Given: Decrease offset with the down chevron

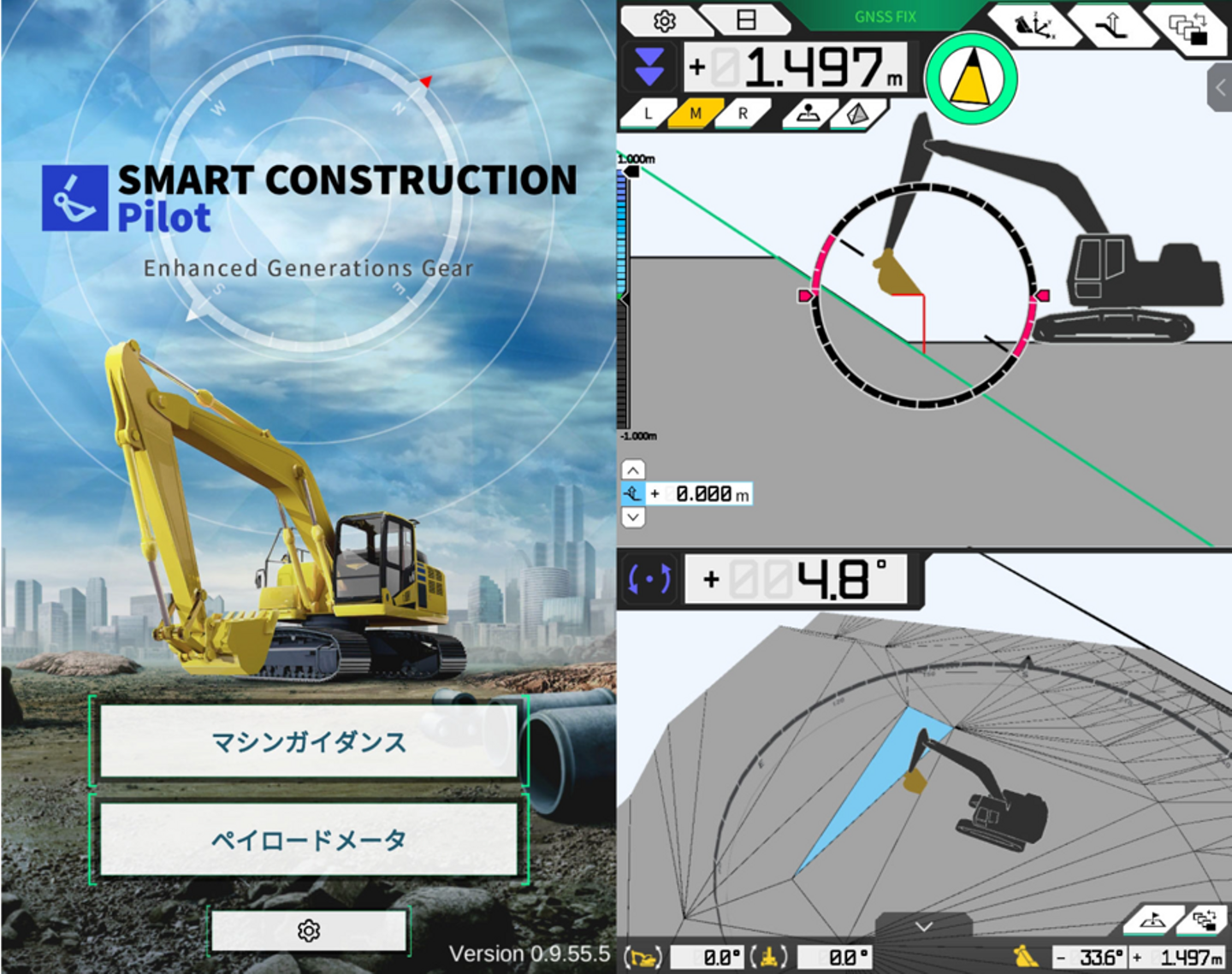Looking at the screenshot, I should [633, 517].
